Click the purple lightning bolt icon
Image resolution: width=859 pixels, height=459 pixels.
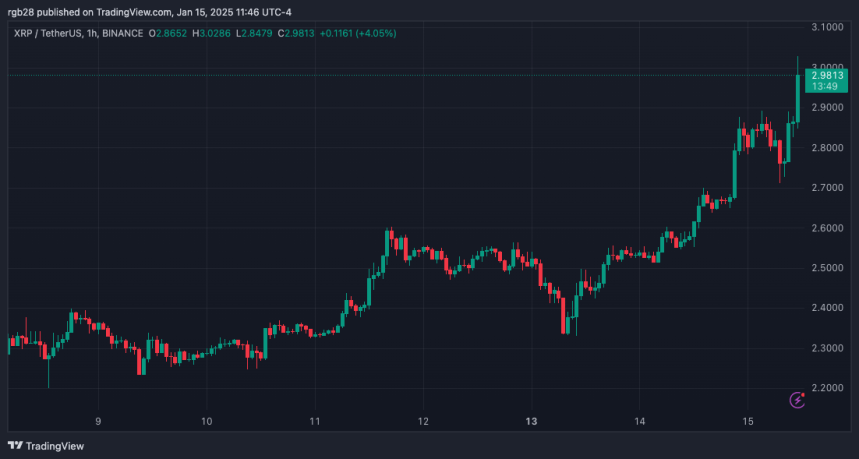tap(797, 400)
